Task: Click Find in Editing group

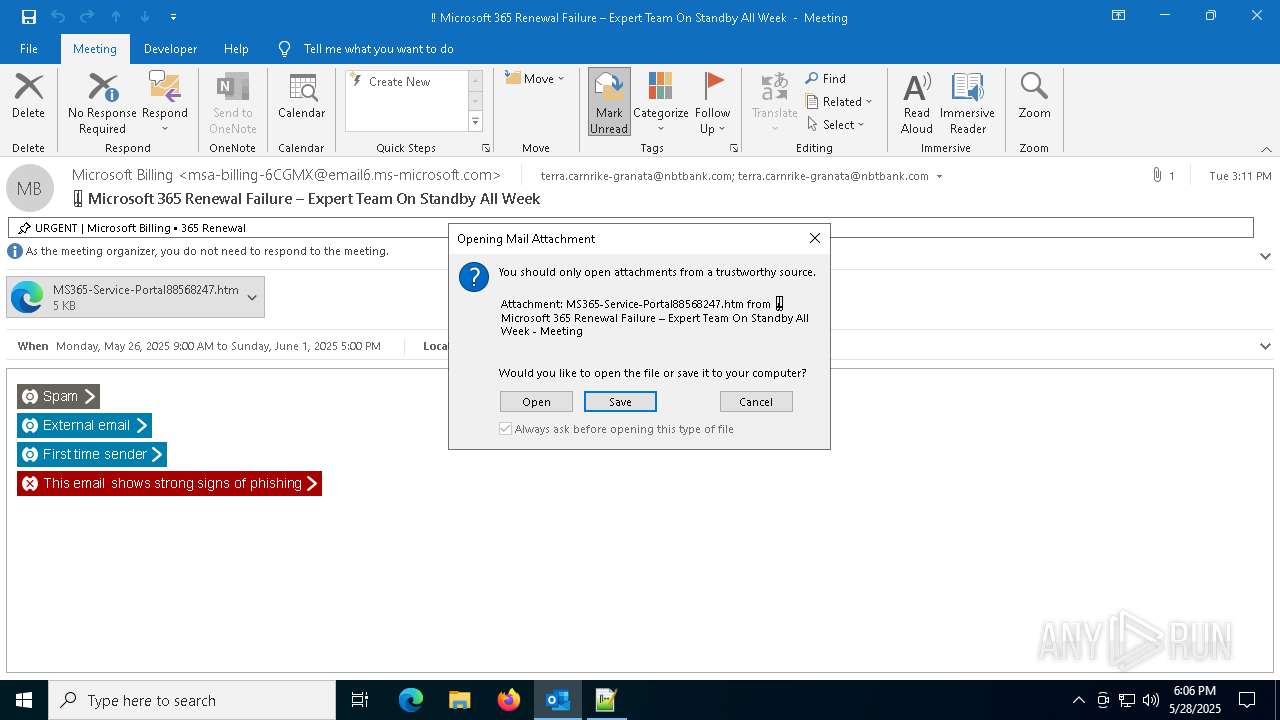Action: pyautogui.click(x=826, y=79)
